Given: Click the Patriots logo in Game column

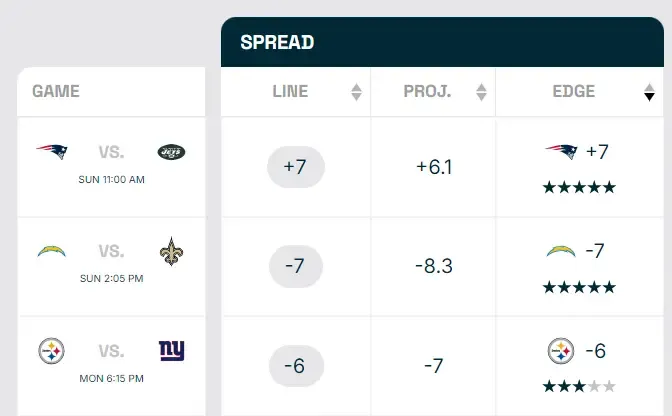Looking at the screenshot, I should tap(52, 152).
